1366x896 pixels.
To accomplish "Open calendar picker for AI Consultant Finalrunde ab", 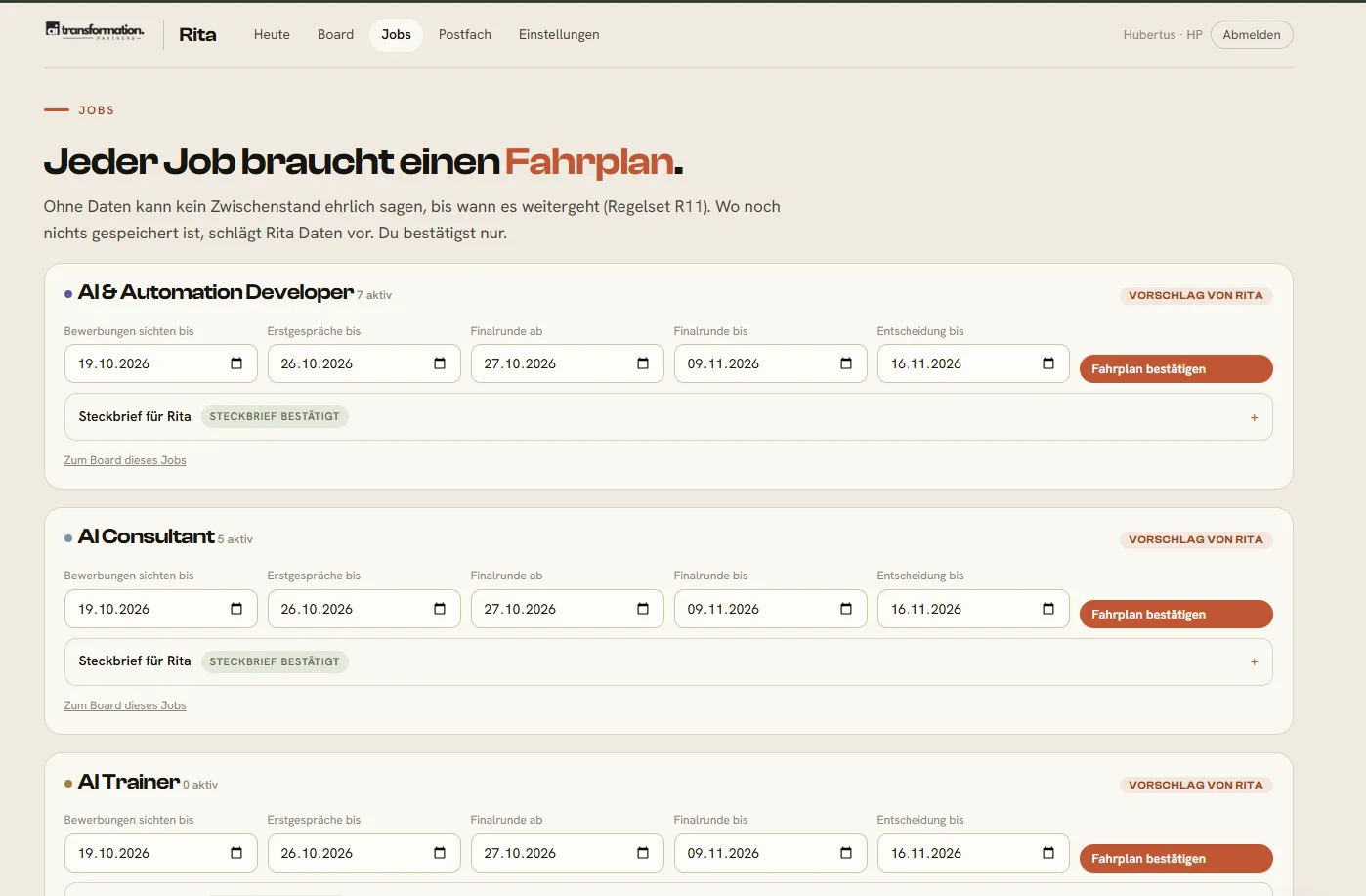I will pyautogui.click(x=643, y=609).
